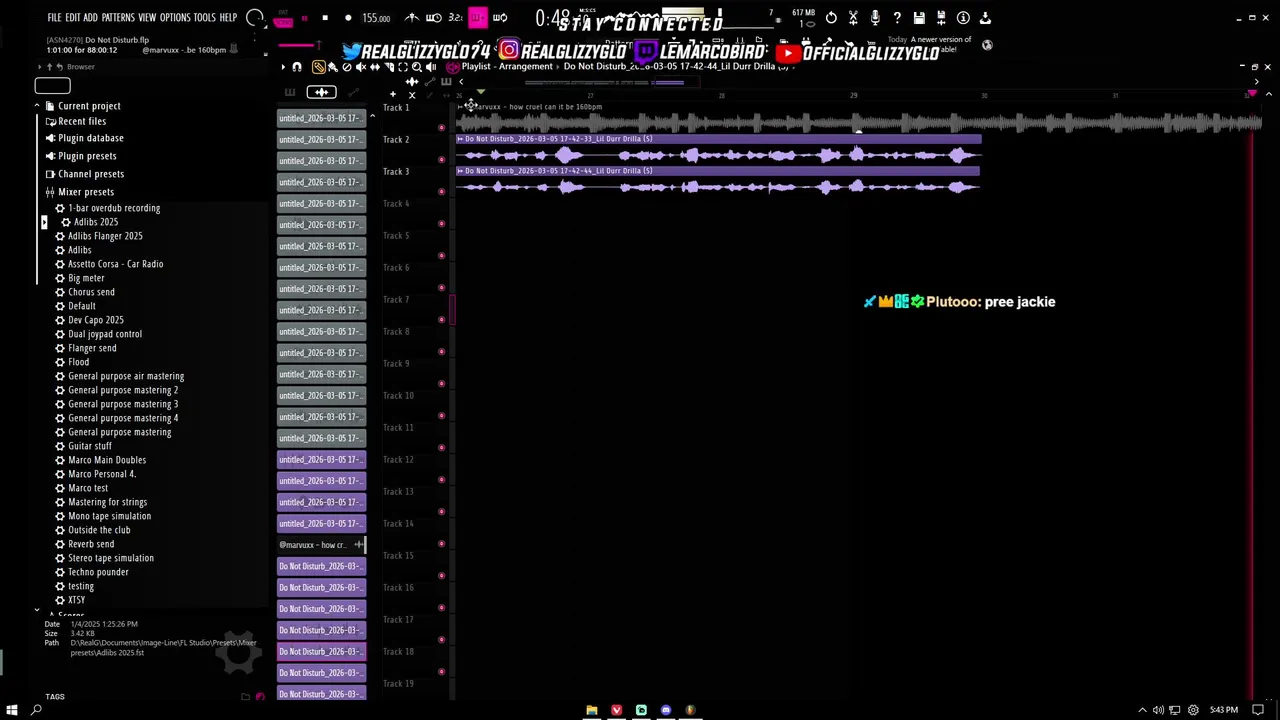Click the info circle icon in top toolbar
This screenshot has height=720, width=1280.
coord(963,17)
